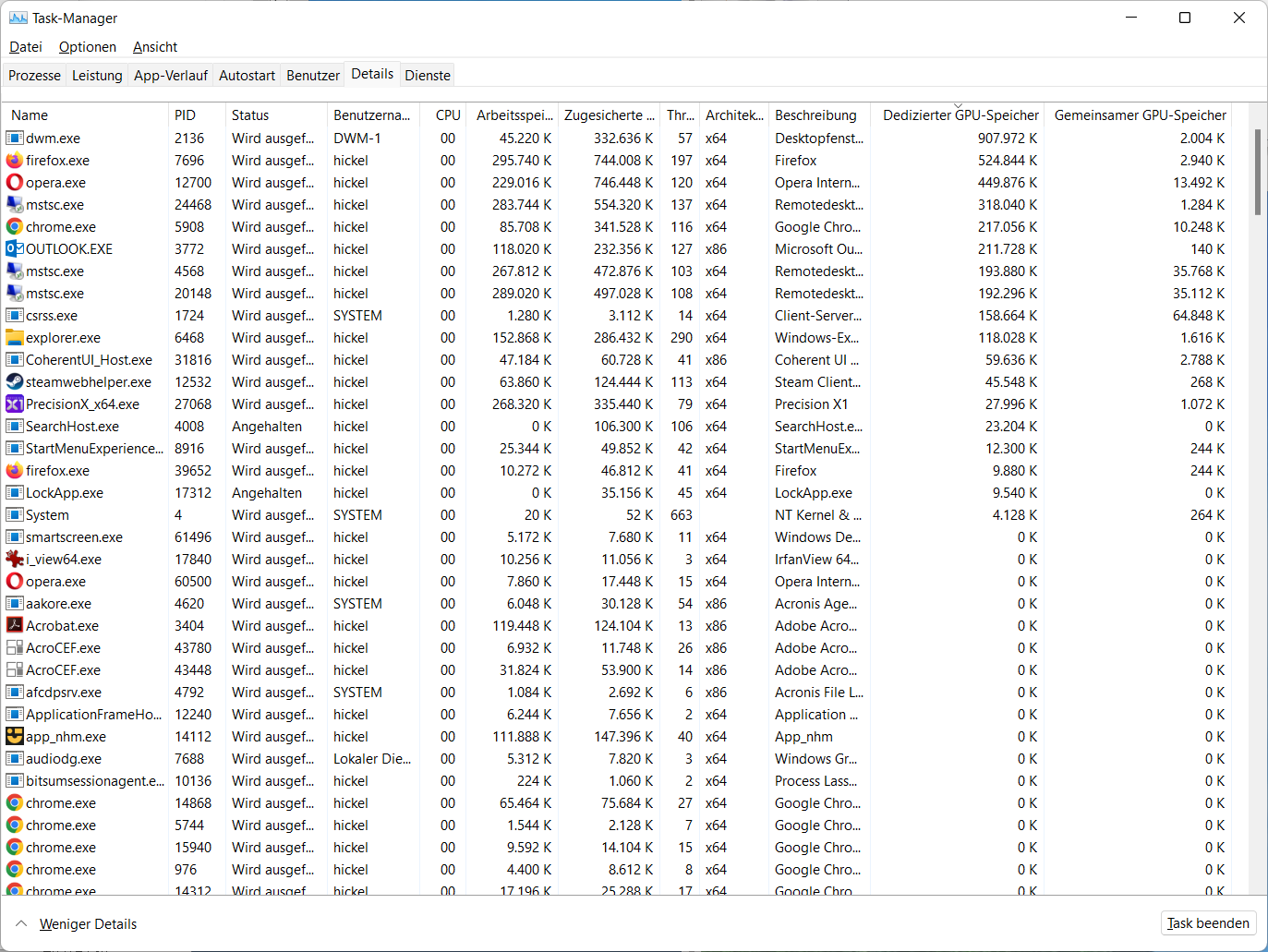Switch to the Leistung tab
The image size is (1268, 952).
[x=97, y=76]
